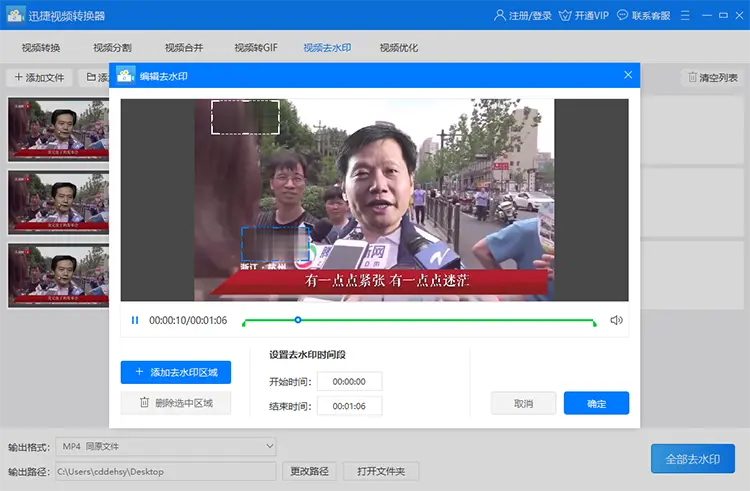This screenshot has height=491, width=750.
Task: Click the 注册/登录 user icon
Action: (x=499, y=15)
